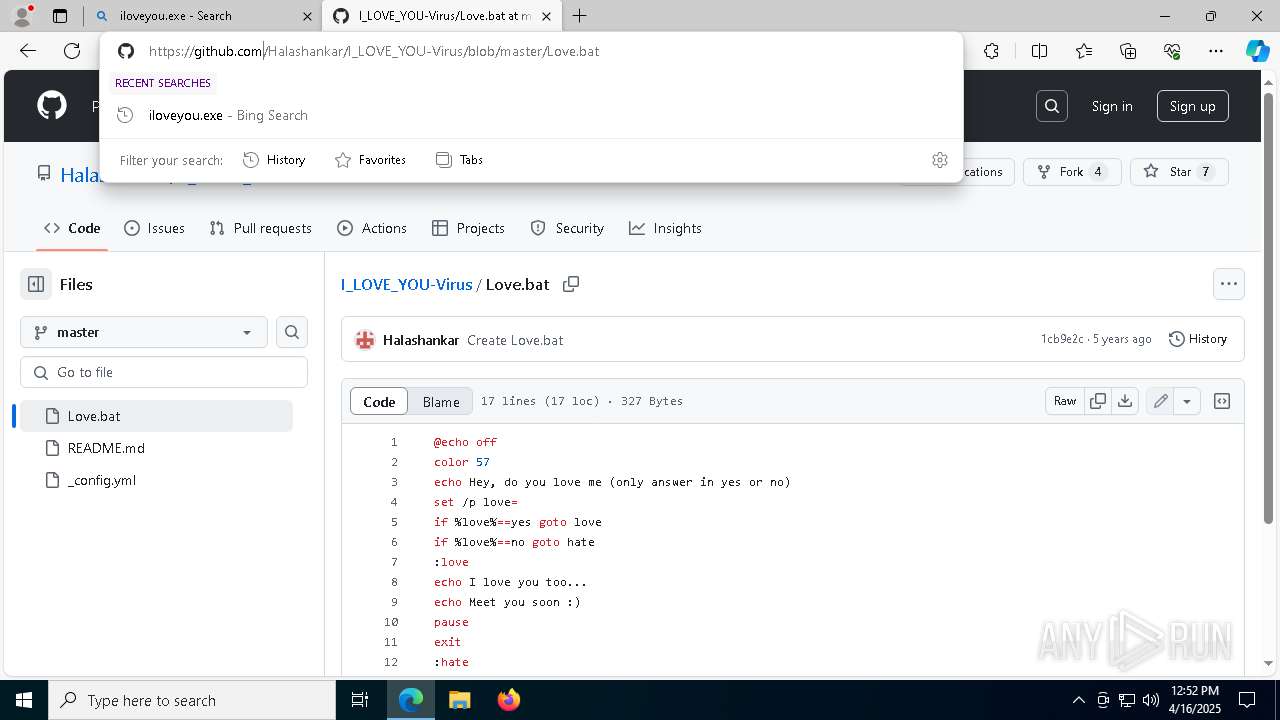Click the Sign up button
The image size is (1280, 720).
1192,106
